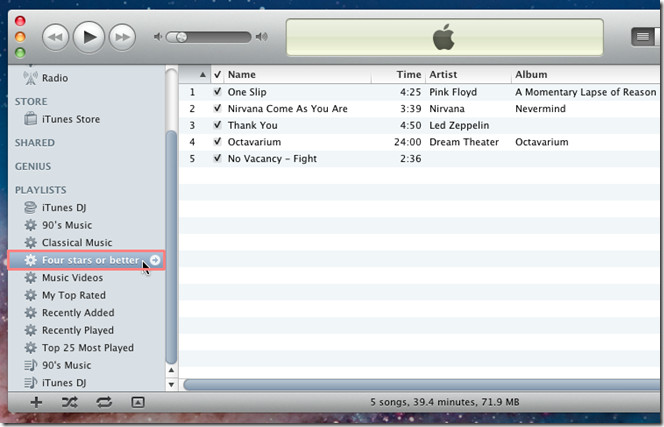Click album A Momentary Lapse of Reason

point(585,92)
